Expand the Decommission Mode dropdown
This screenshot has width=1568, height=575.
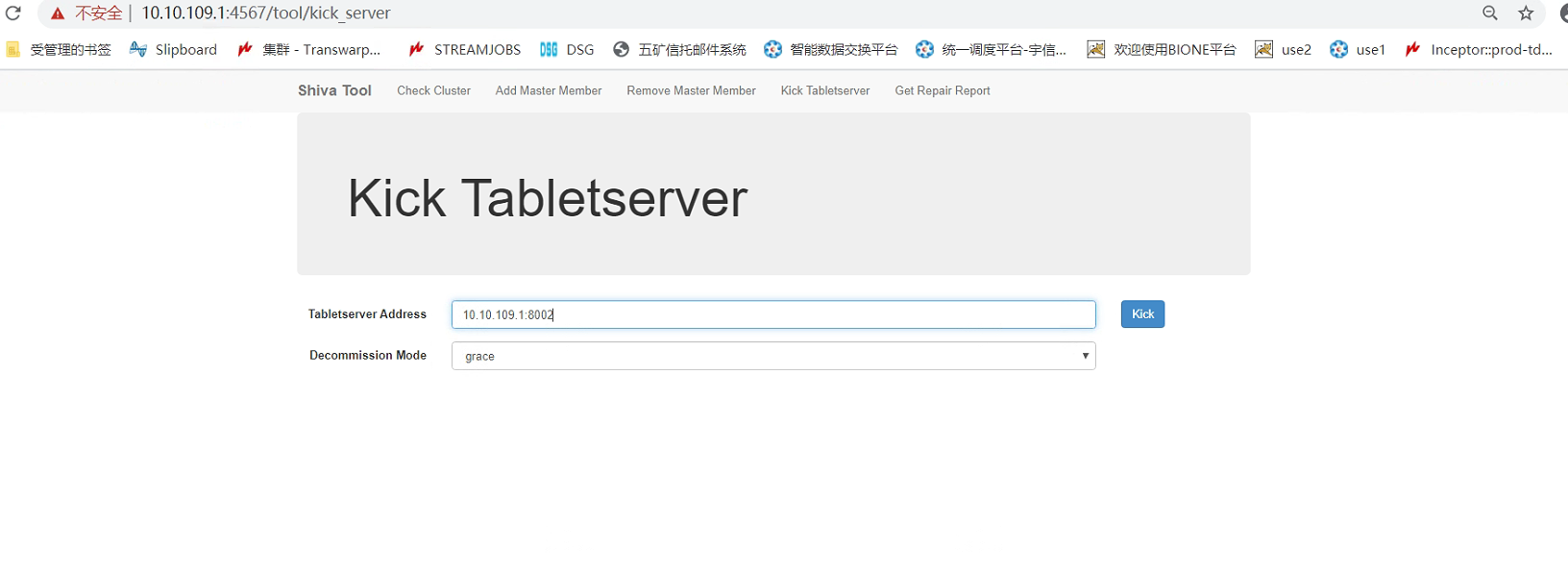click(x=773, y=357)
